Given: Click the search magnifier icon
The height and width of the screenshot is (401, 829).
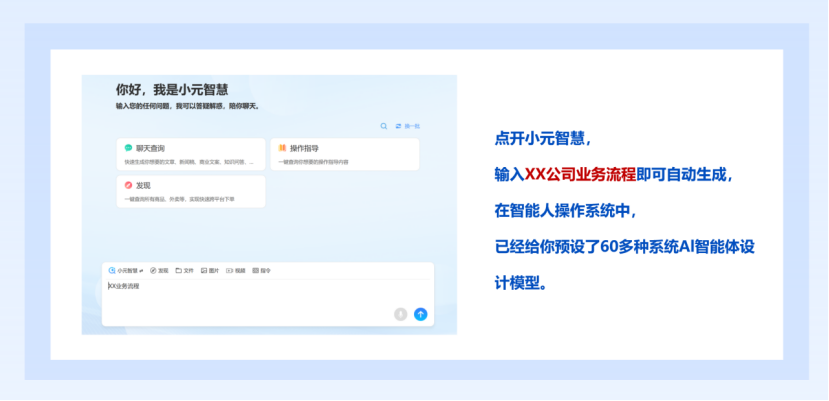Looking at the screenshot, I should (x=383, y=126).
